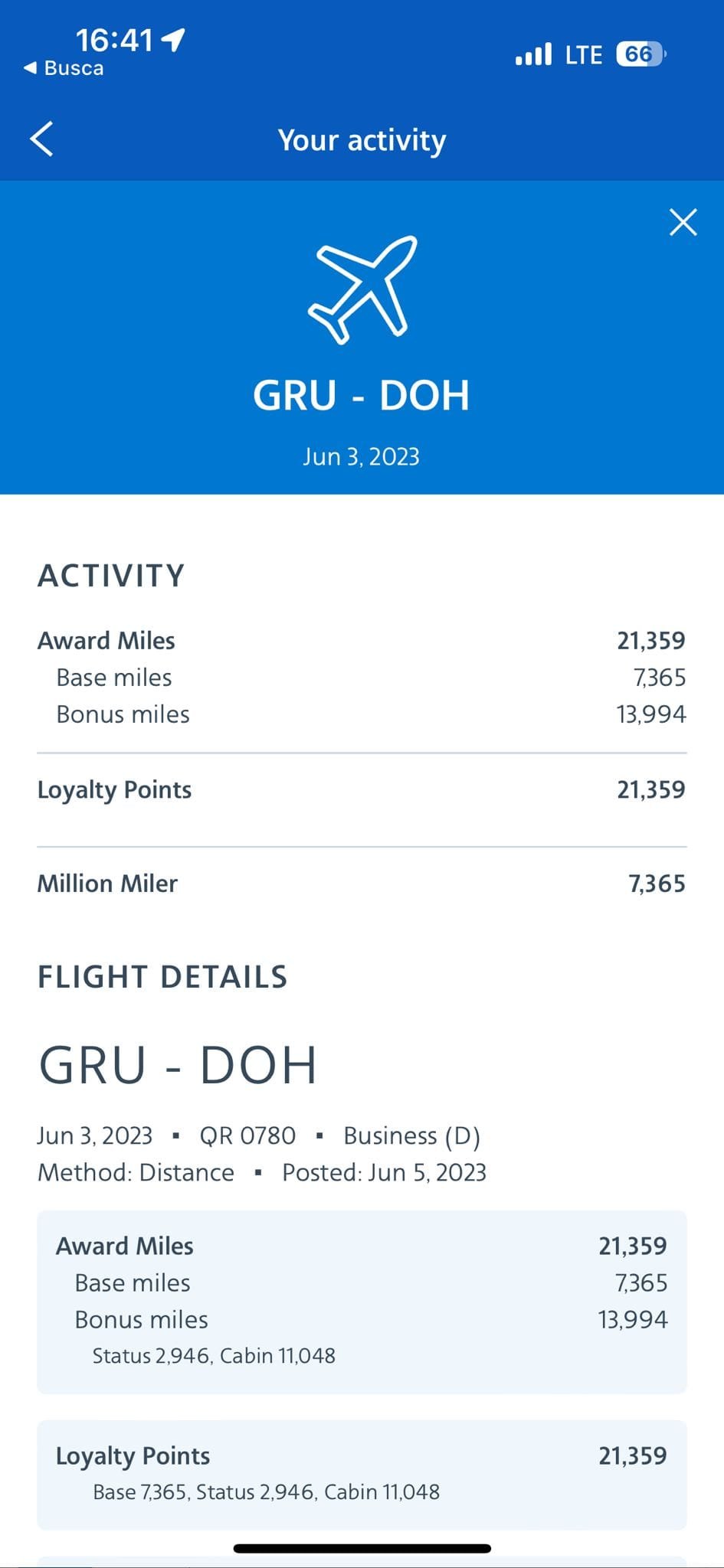Viewport: 724px width, 1568px height.
Task: Tap the Your activity title
Action: pyautogui.click(x=362, y=140)
